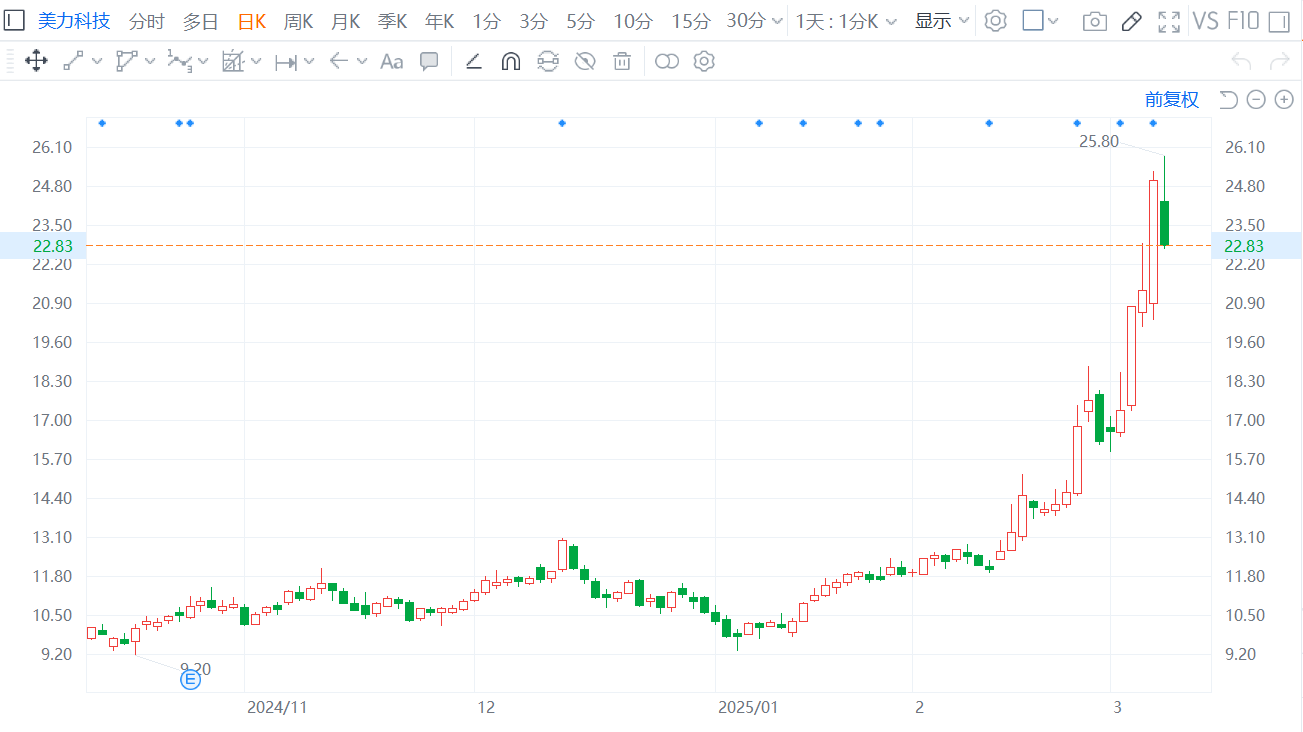Open drawing toolbar settings gear
The image size is (1303, 732).
[704, 62]
